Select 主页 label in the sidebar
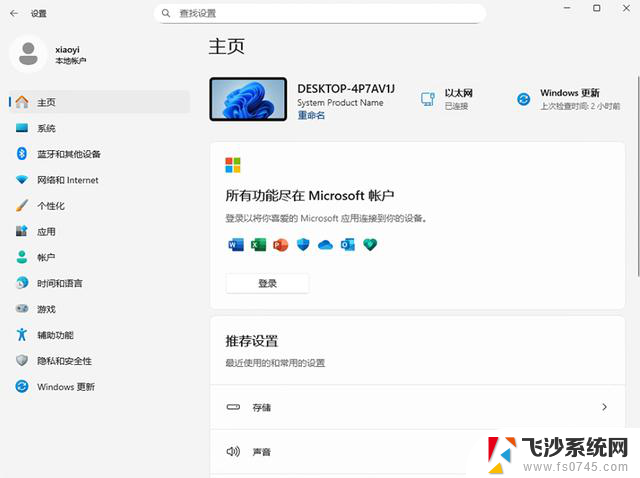This screenshot has height=478, width=640. point(46,102)
